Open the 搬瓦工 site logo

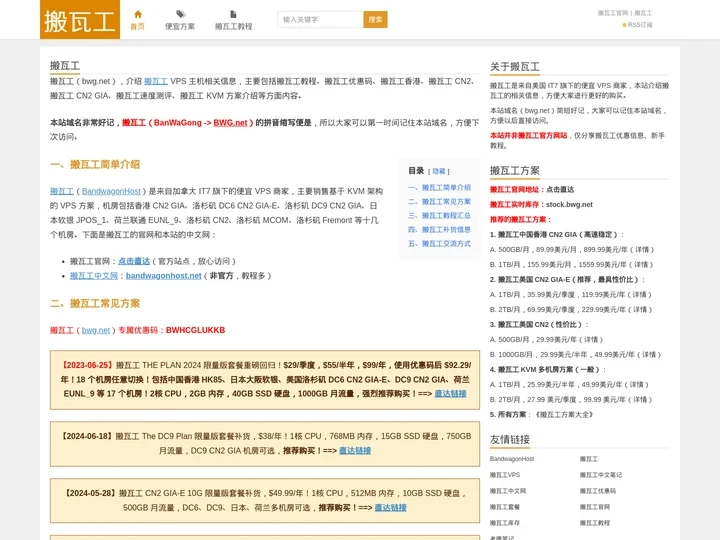pyautogui.click(x=80, y=20)
